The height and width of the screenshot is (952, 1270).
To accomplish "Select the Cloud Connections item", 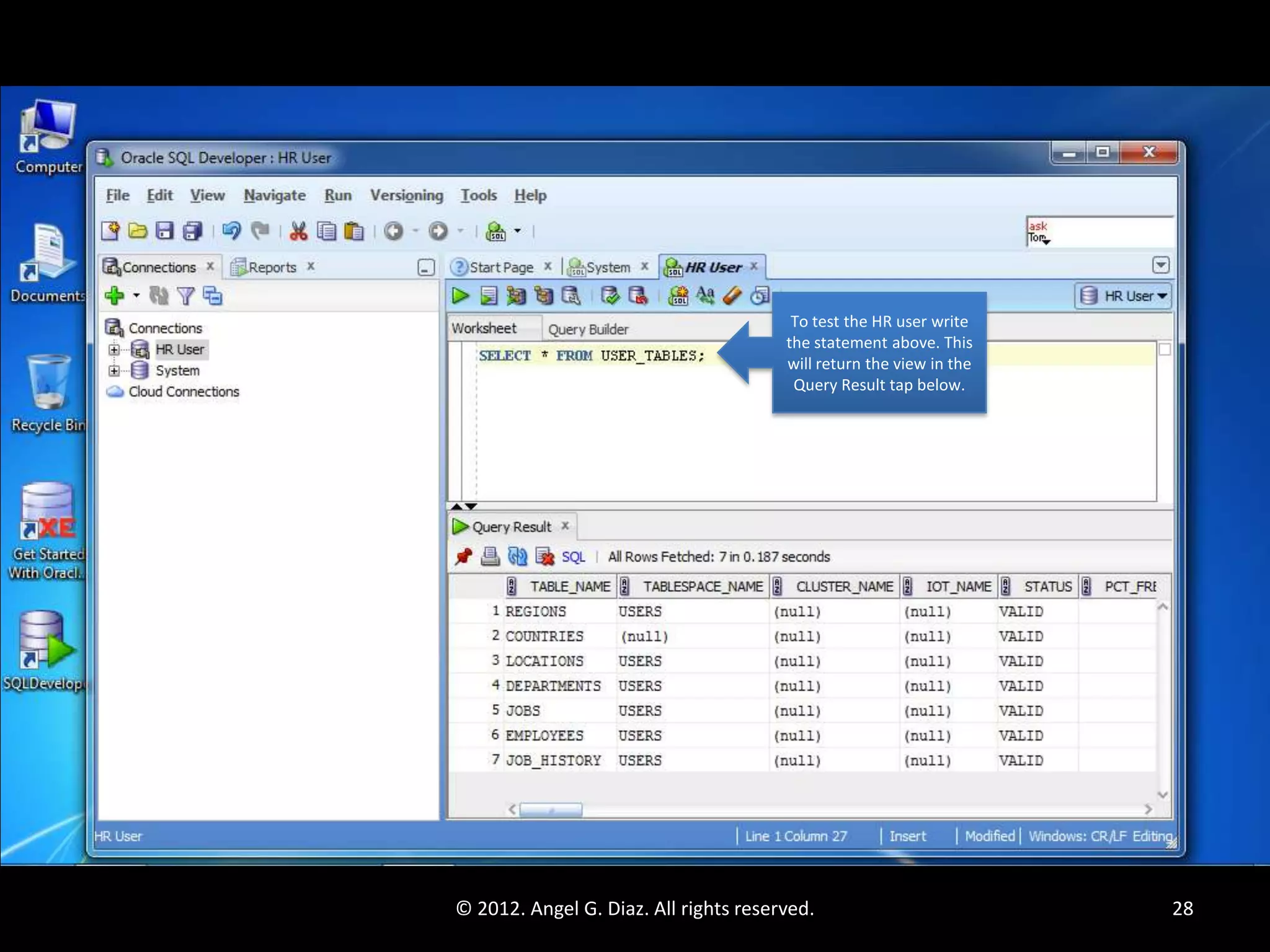I will pos(183,392).
